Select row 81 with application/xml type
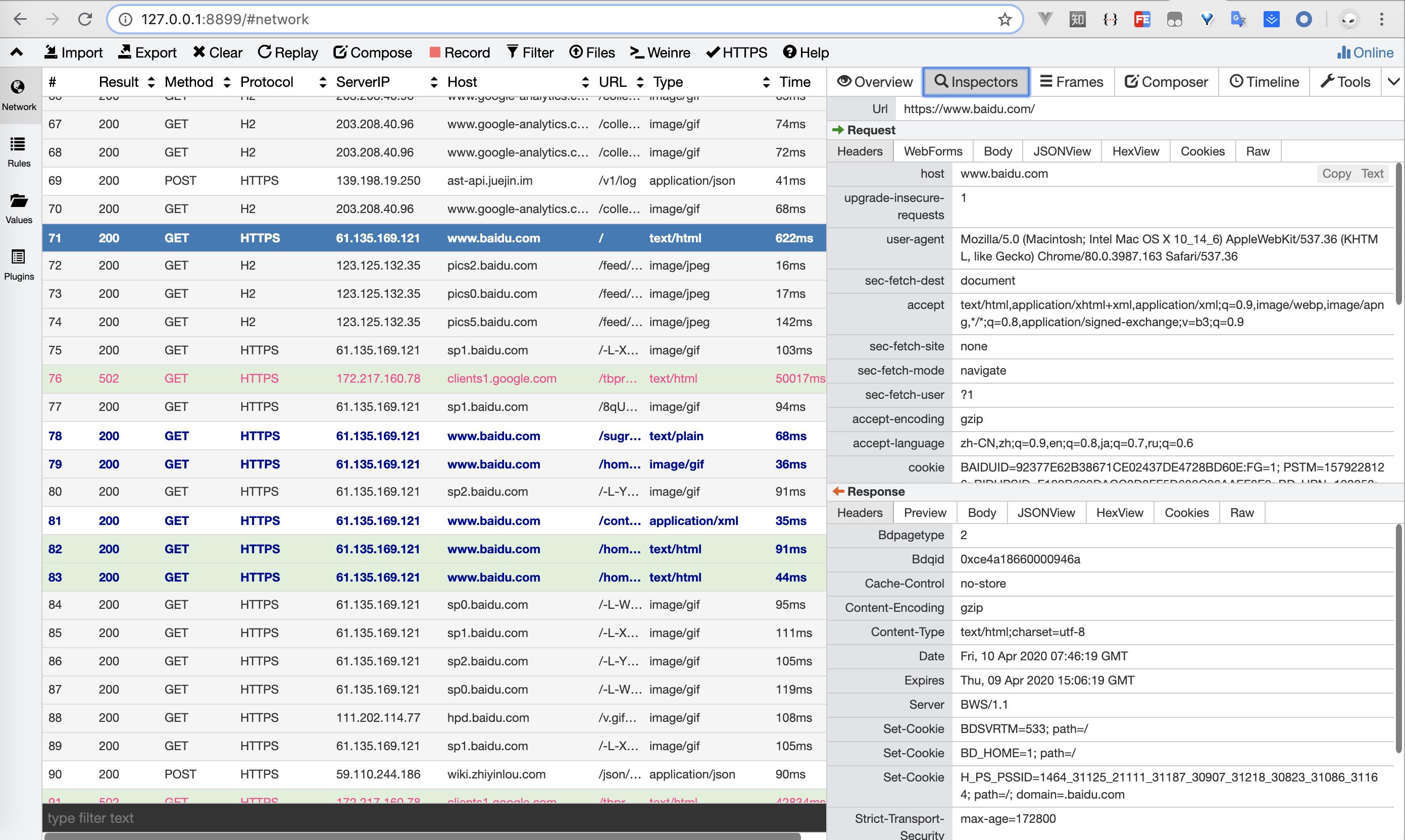Image resolution: width=1405 pixels, height=840 pixels. (434, 521)
